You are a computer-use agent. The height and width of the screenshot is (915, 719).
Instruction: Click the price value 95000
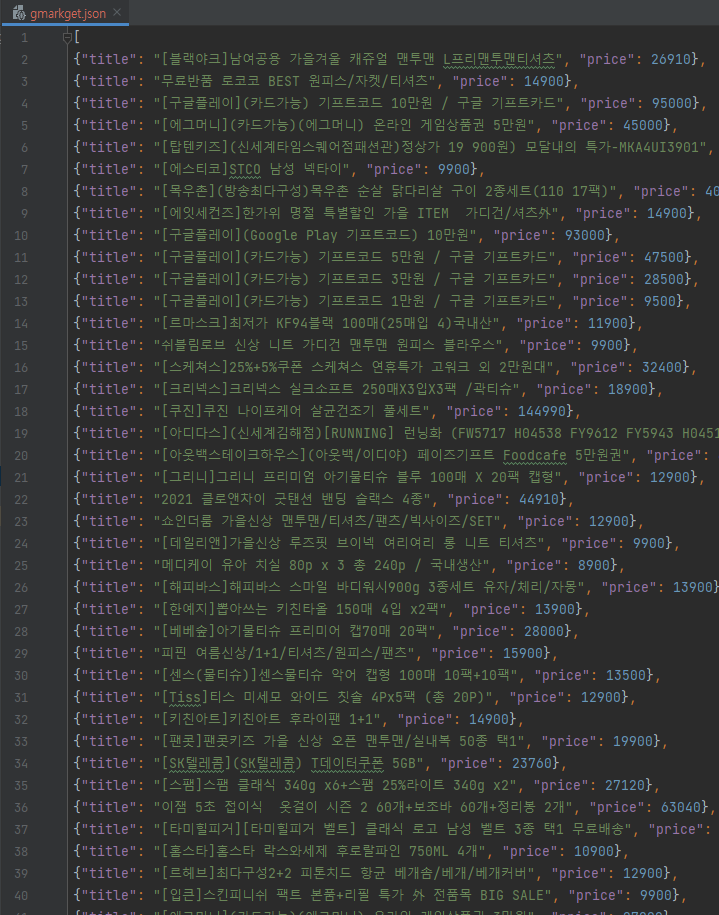click(x=672, y=103)
